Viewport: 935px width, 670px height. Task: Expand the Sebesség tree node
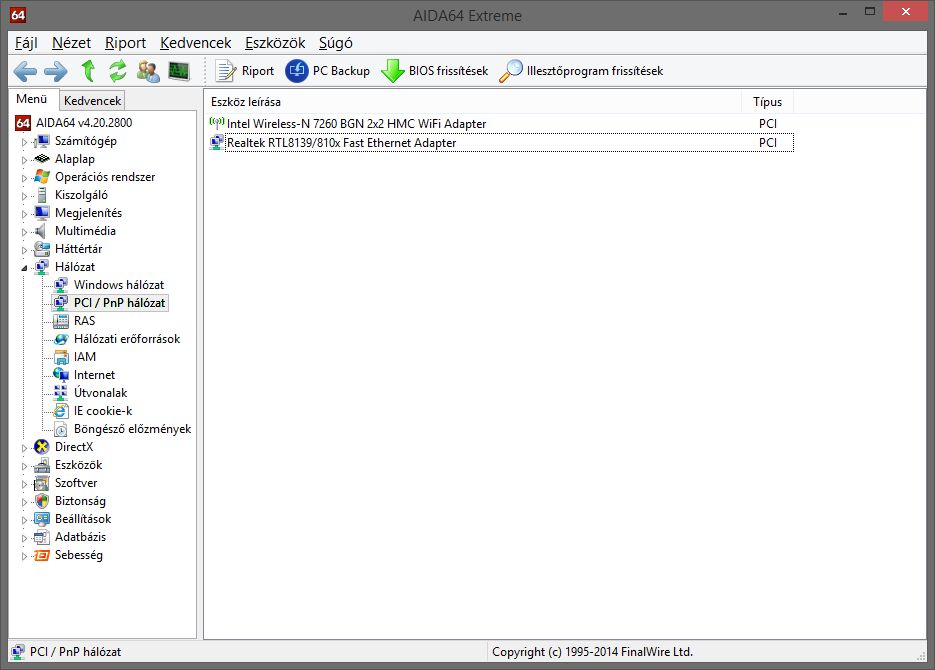click(x=24, y=556)
